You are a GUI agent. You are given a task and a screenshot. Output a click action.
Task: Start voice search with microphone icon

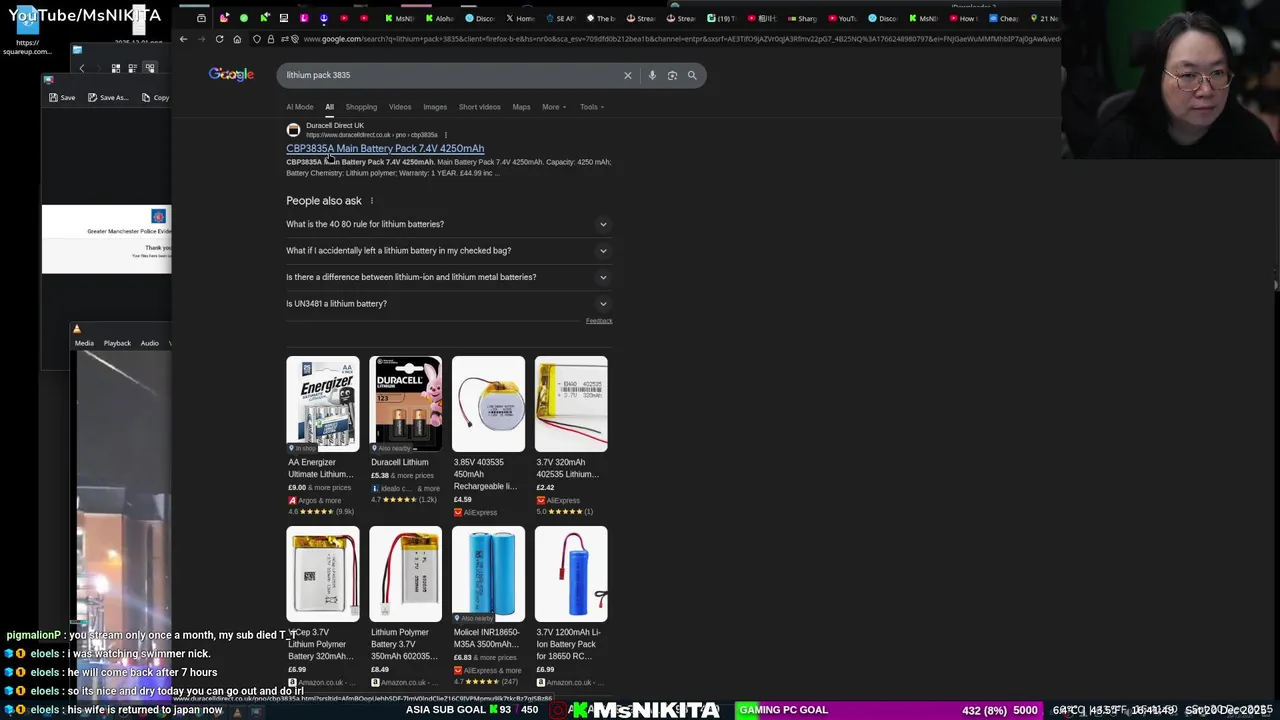652,75
